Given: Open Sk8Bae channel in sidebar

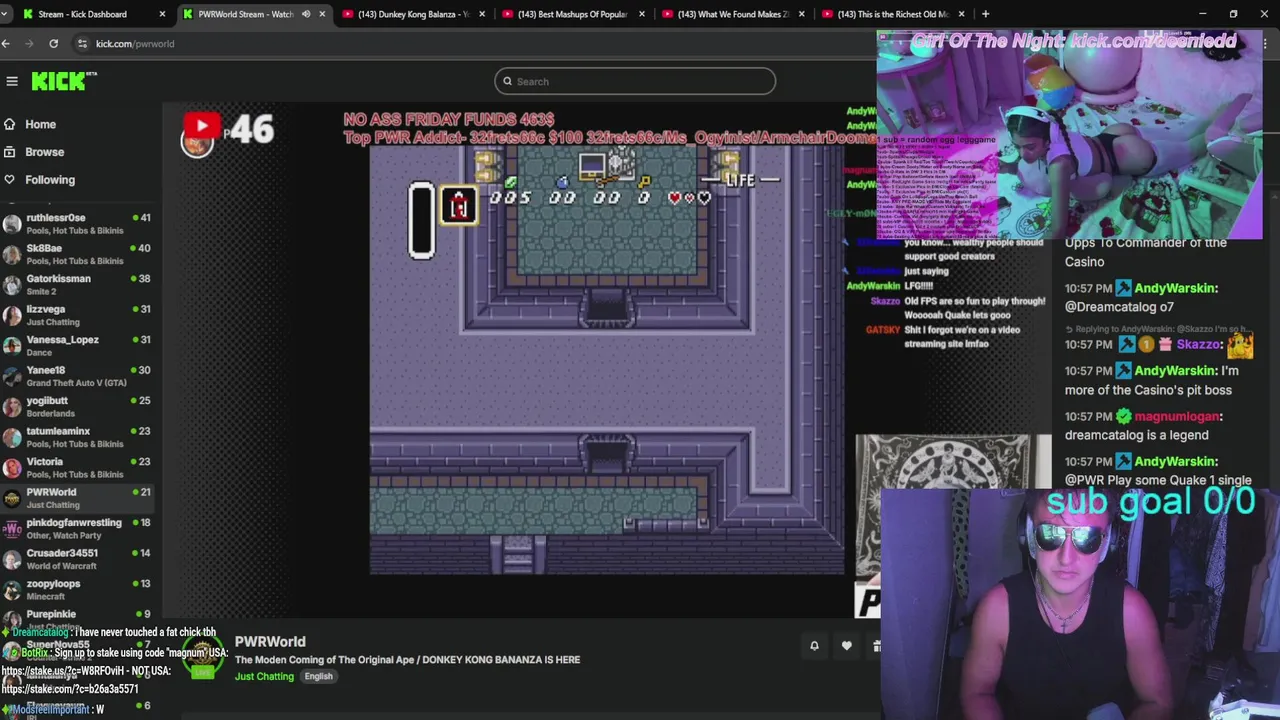Looking at the screenshot, I should 80,254.
